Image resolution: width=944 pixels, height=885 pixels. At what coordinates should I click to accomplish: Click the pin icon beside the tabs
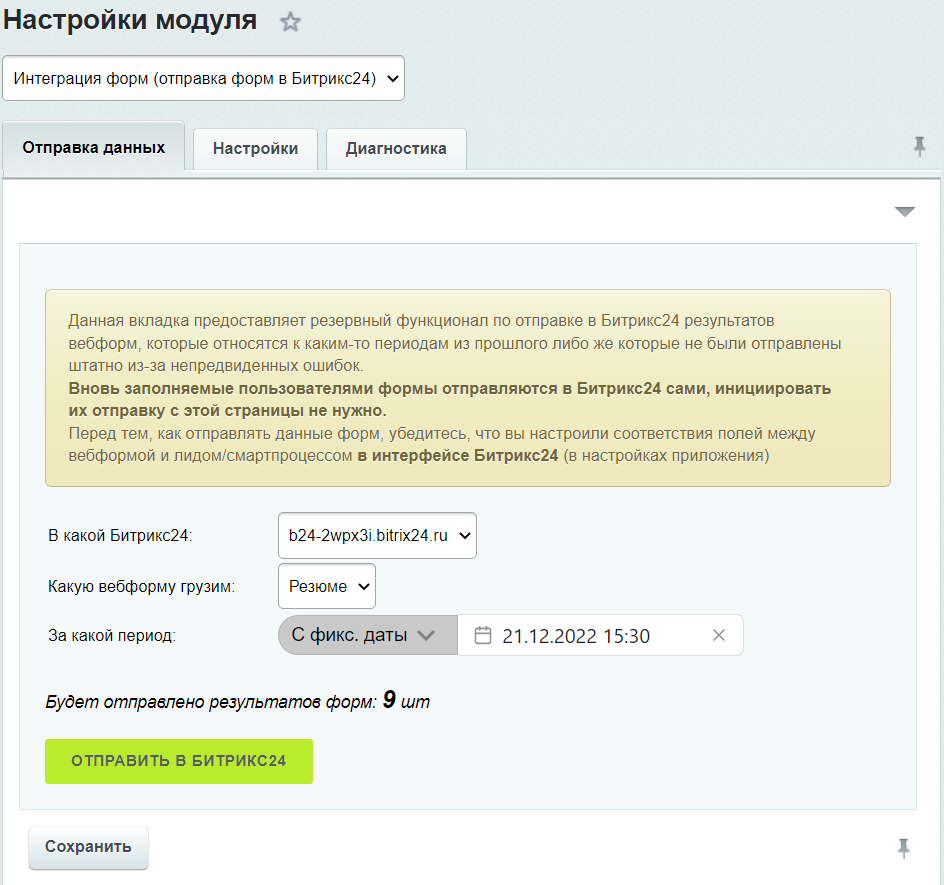click(919, 147)
